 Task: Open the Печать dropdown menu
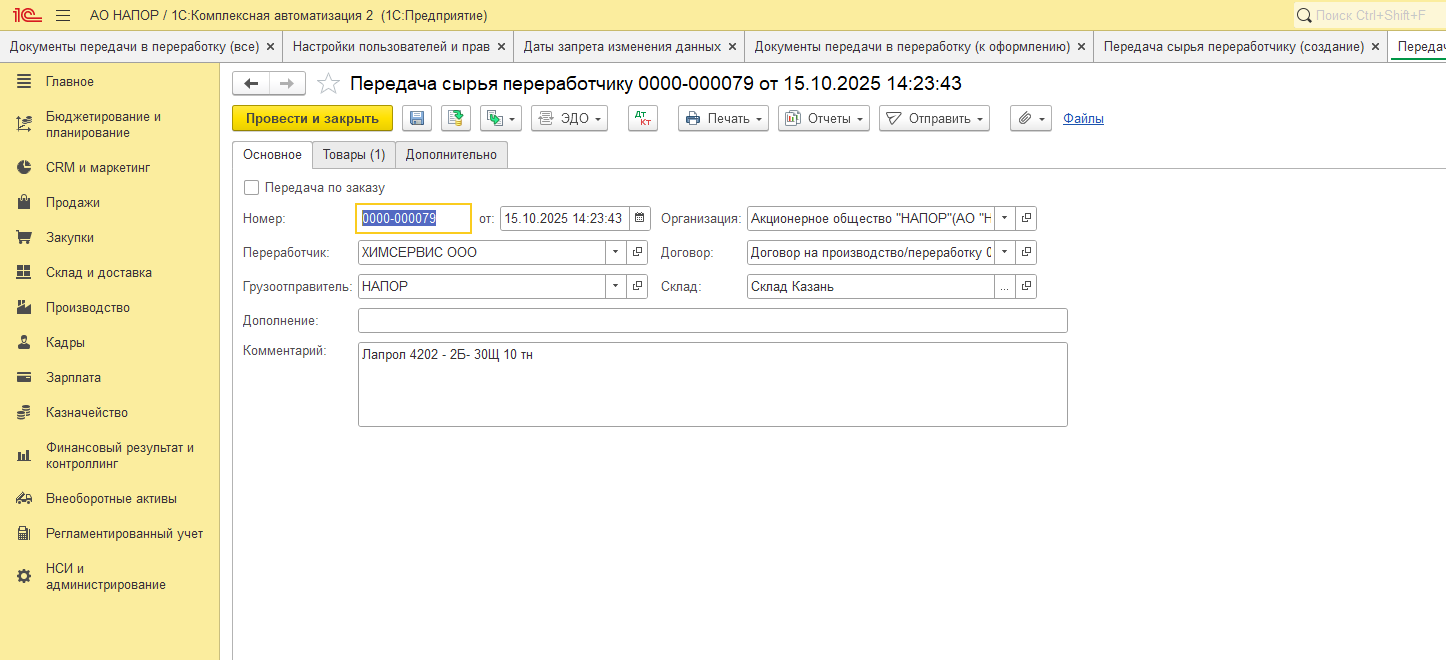point(723,118)
